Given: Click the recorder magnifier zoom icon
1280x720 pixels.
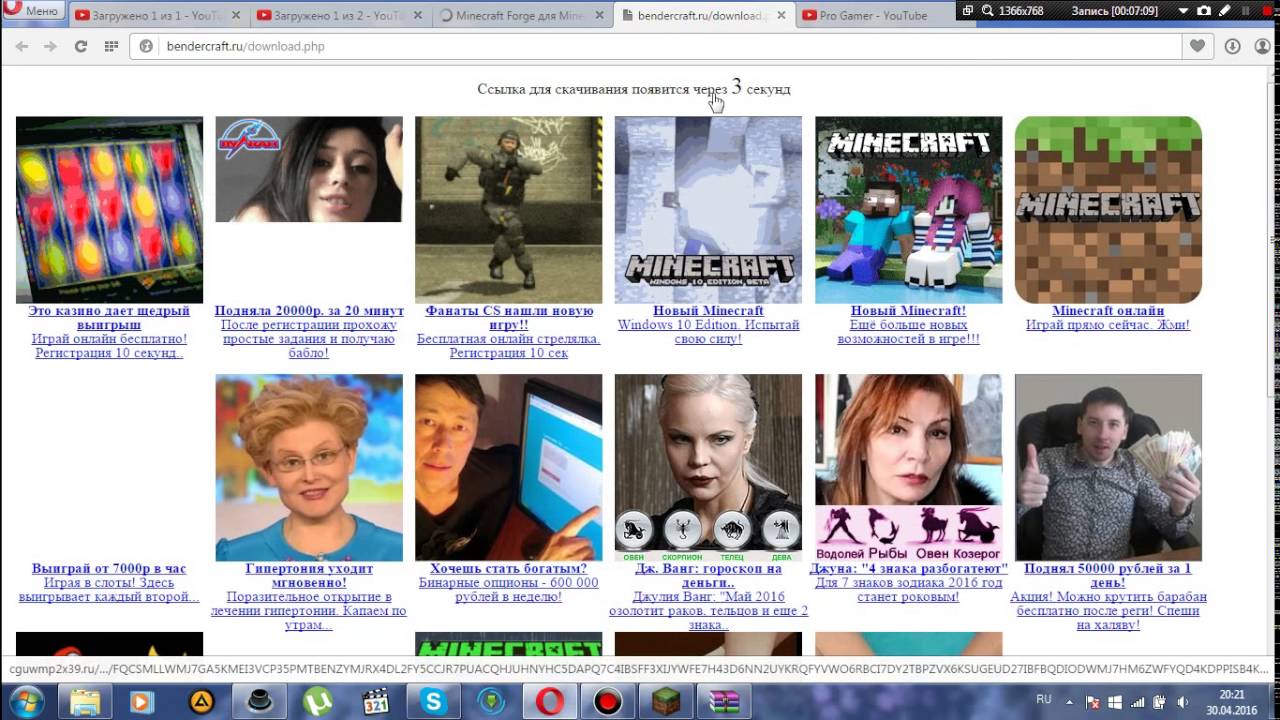Looking at the screenshot, I should pos(987,10).
